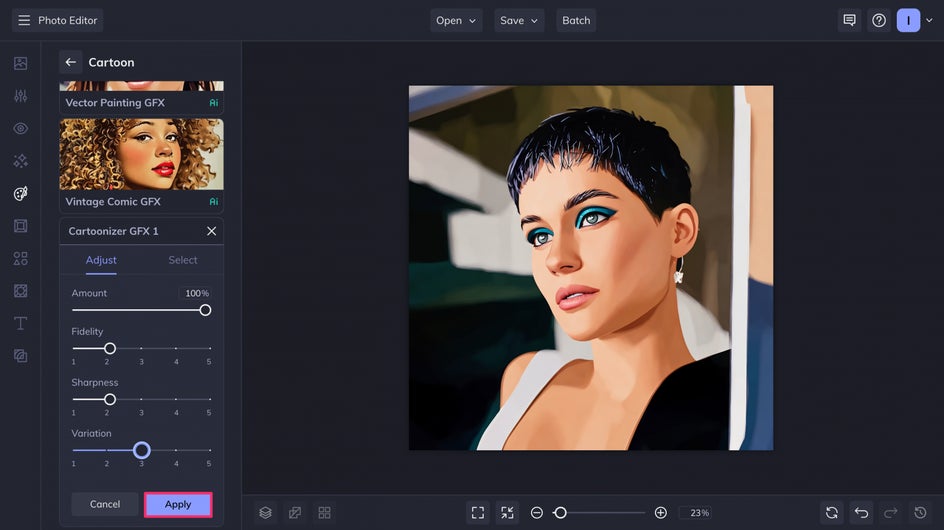Click the user profile avatar
This screenshot has height=530, width=944.
908,20
